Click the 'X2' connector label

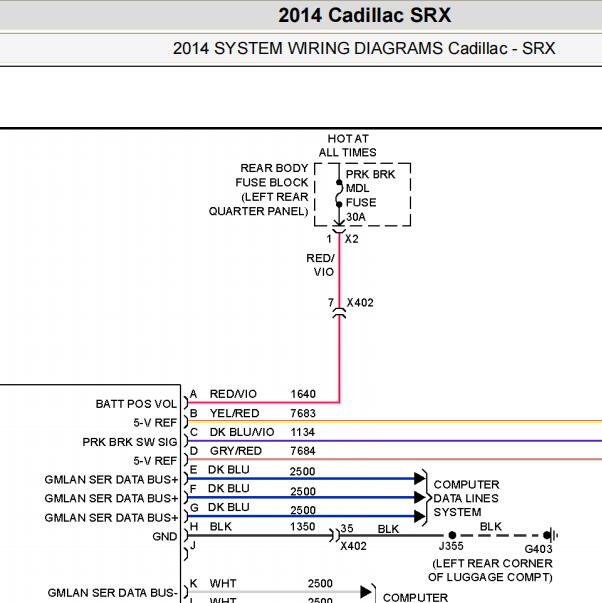click(x=352, y=239)
